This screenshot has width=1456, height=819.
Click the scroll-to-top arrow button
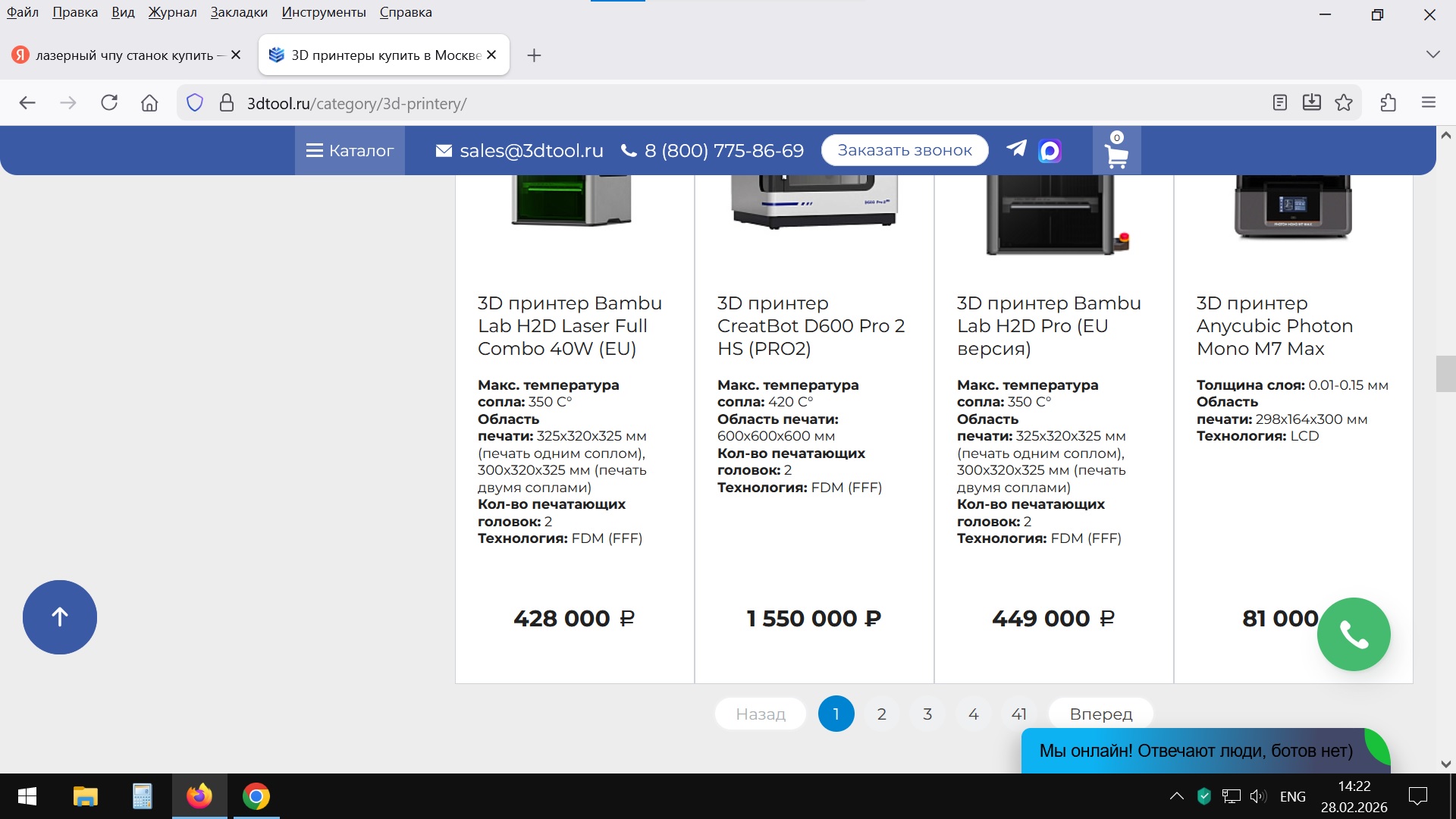point(60,617)
